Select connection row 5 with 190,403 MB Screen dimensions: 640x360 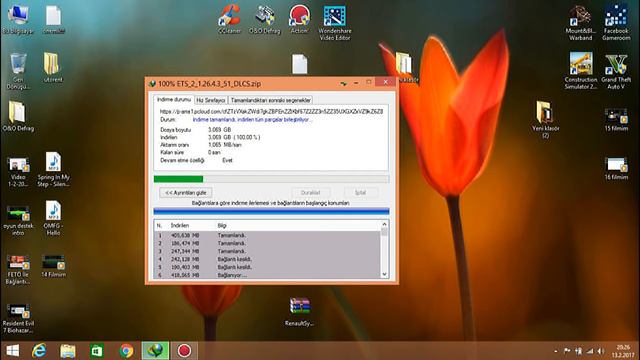[x=267, y=267]
